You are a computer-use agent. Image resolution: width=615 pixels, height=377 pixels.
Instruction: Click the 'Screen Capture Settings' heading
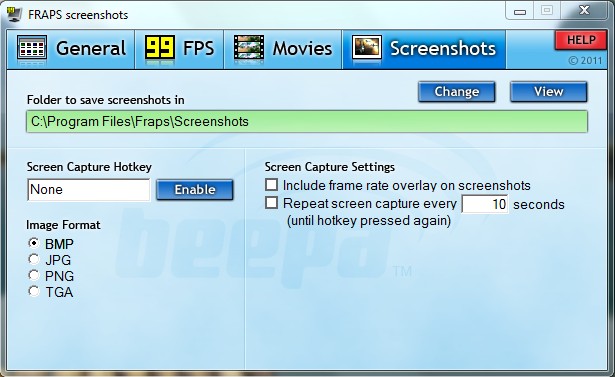click(329, 167)
